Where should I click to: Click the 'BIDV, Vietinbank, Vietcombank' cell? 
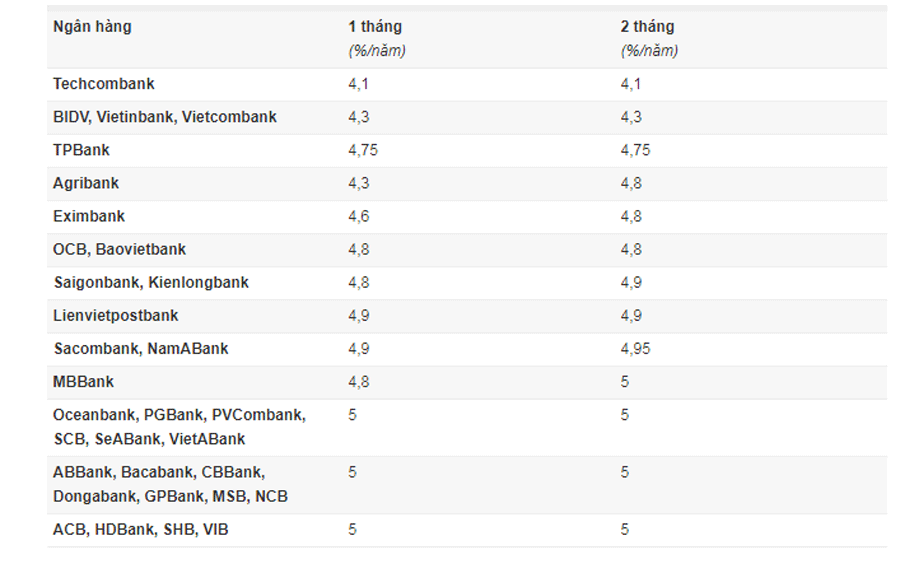(165, 117)
